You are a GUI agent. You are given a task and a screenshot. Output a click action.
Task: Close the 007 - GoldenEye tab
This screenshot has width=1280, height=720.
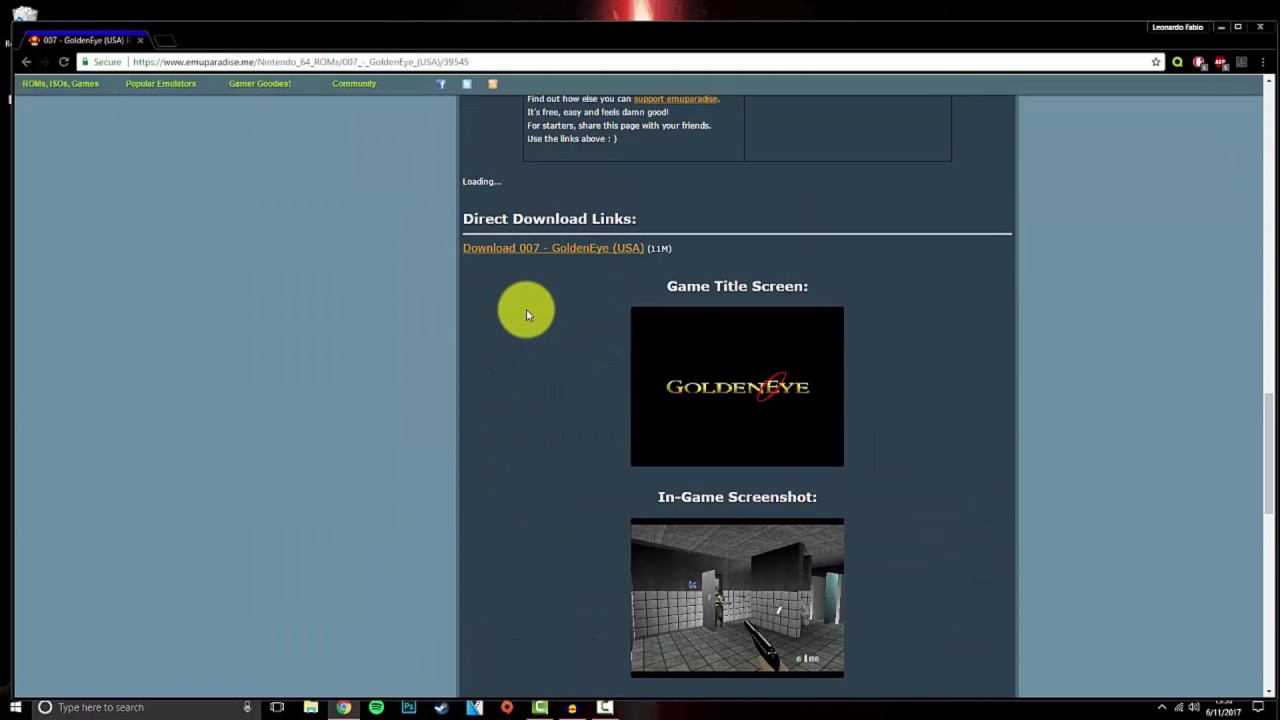point(140,40)
